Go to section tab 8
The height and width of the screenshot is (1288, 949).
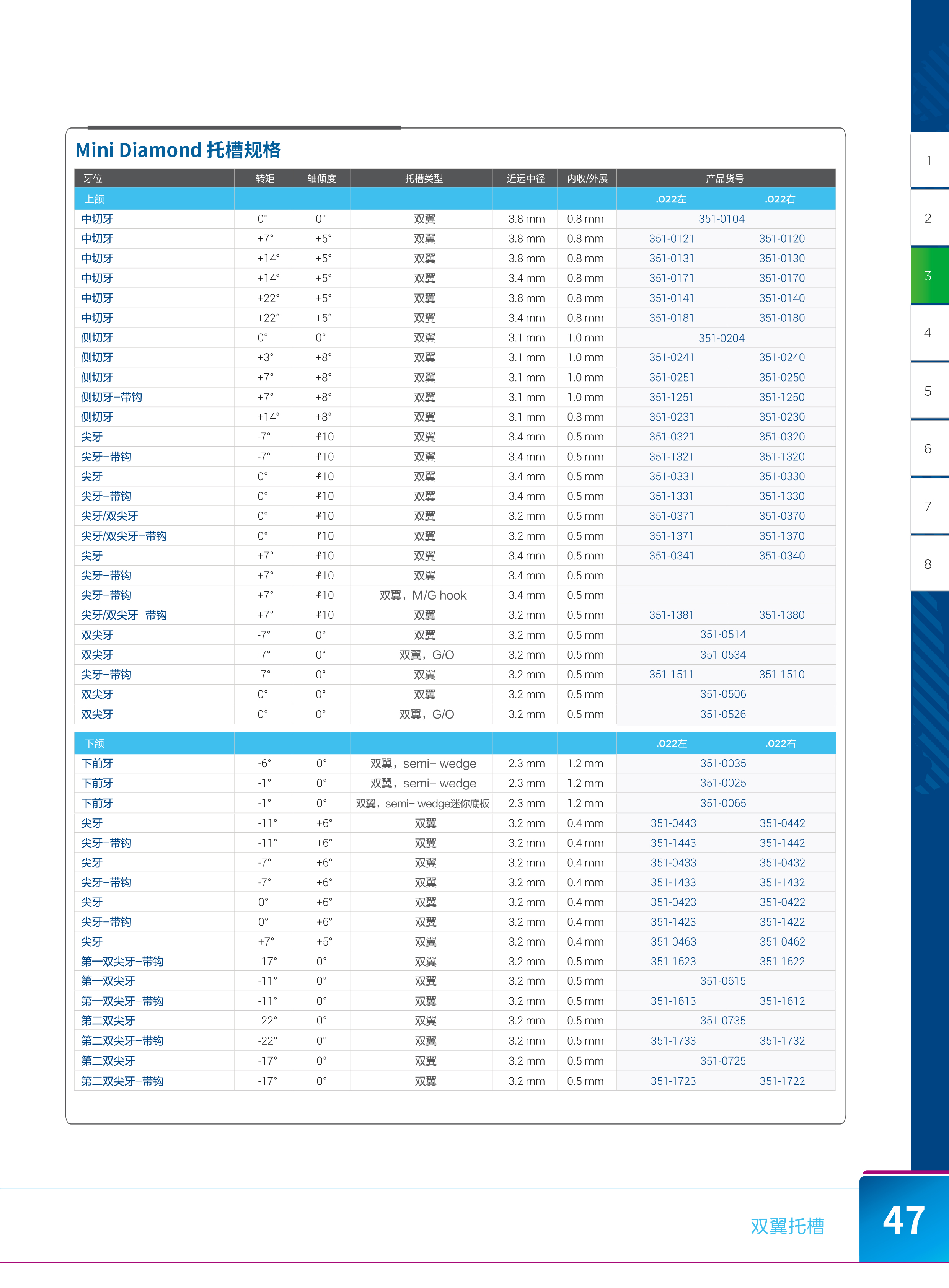(x=928, y=564)
